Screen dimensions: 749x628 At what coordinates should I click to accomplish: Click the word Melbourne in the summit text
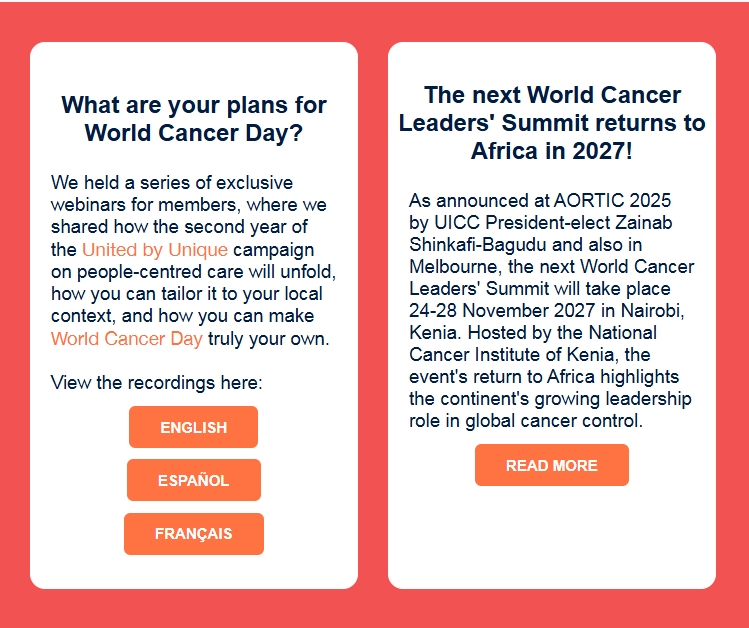[455, 266]
